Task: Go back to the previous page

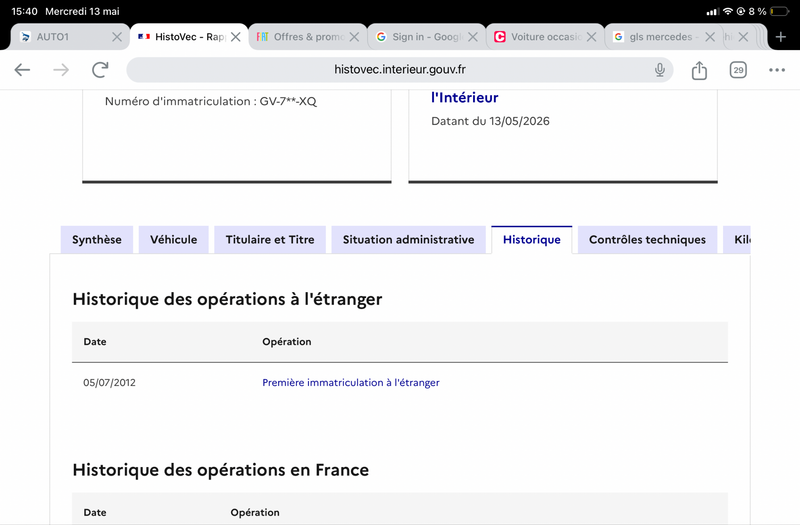Action: (x=22, y=70)
